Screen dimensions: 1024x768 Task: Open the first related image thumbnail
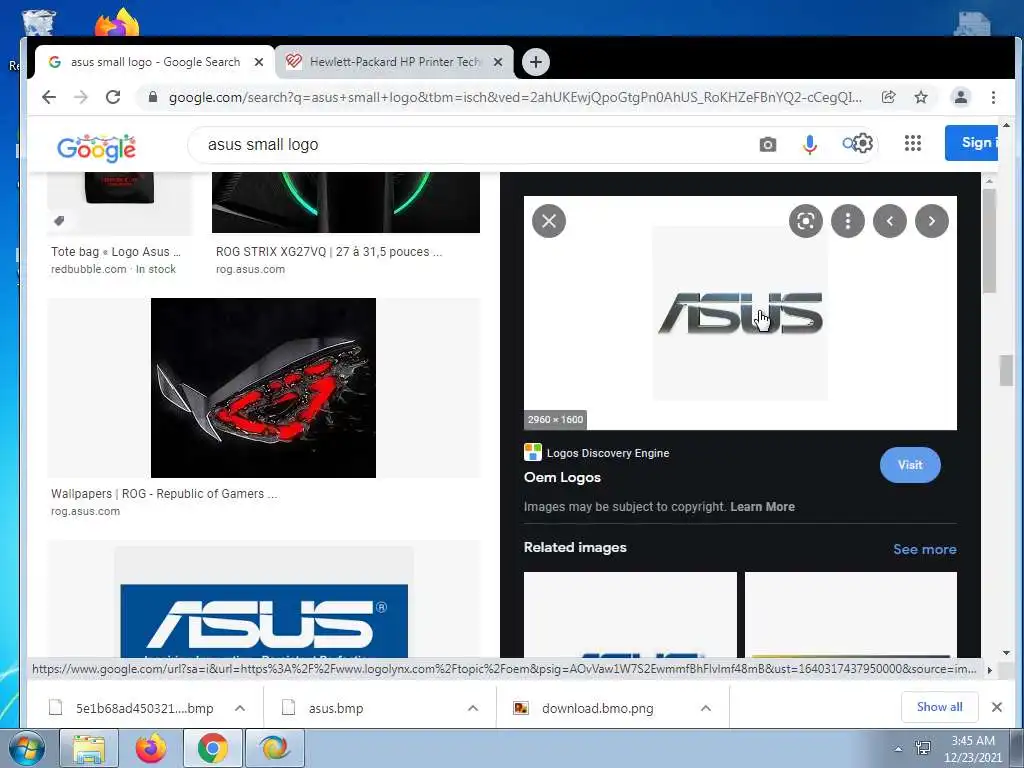tap(630, 615)
